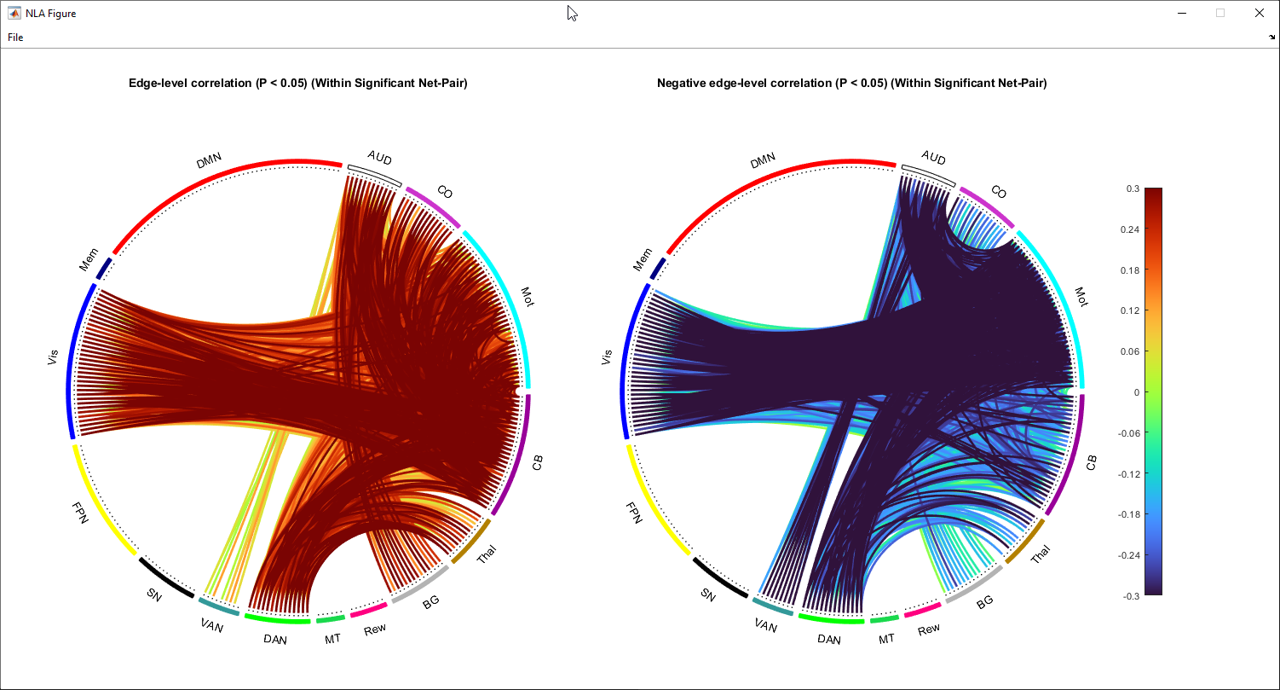Click the colorbar gradient strip

pyautogui.click(x=1153, y=391)
